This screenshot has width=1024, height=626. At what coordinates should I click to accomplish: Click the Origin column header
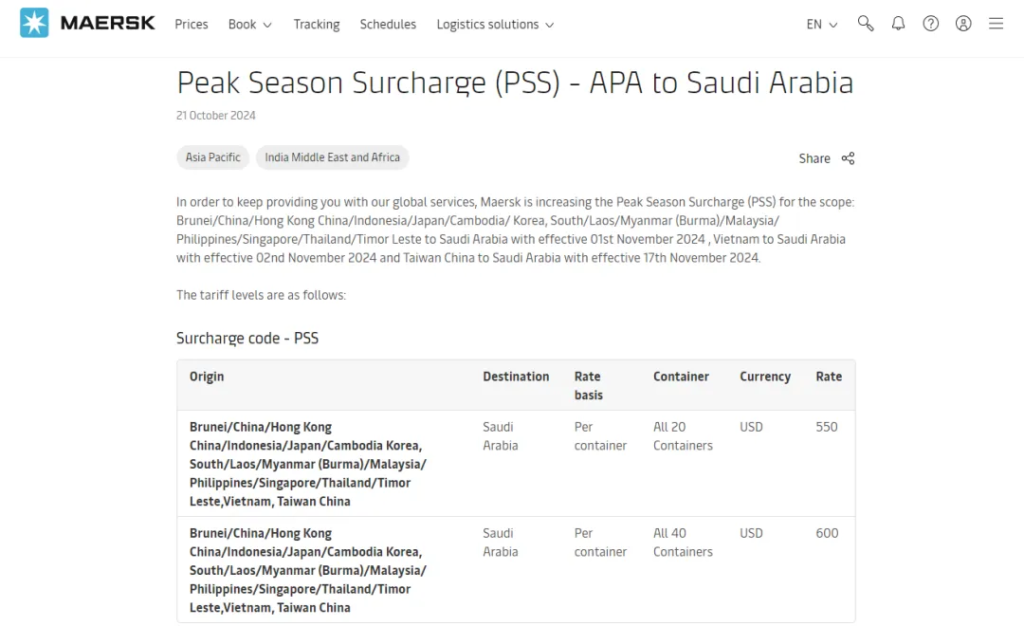pyautogui.click(x=206, y=377)
